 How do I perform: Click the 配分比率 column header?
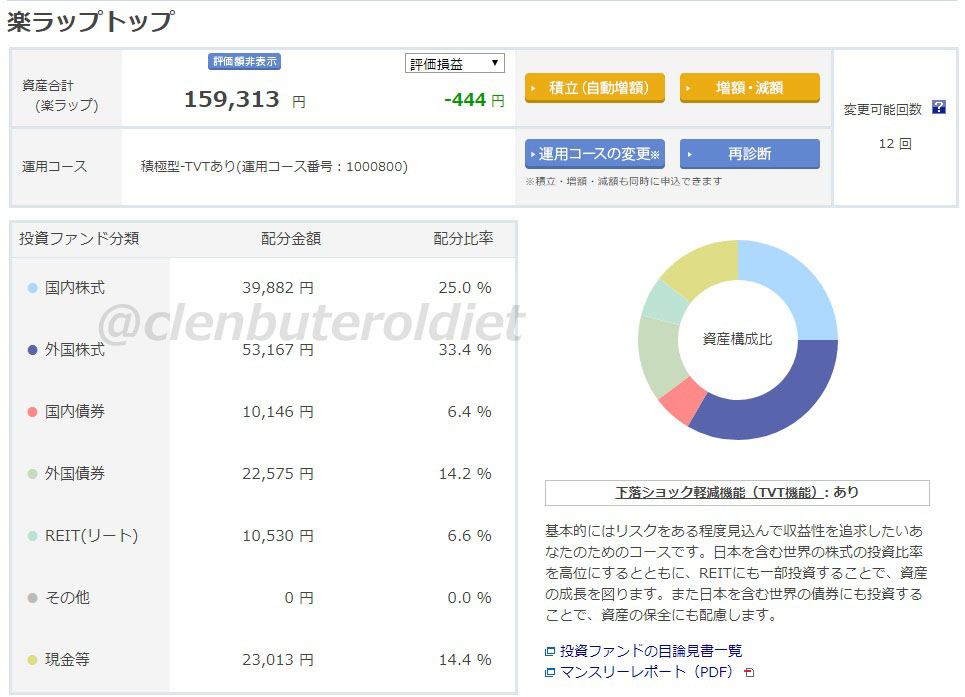point(463,239)
